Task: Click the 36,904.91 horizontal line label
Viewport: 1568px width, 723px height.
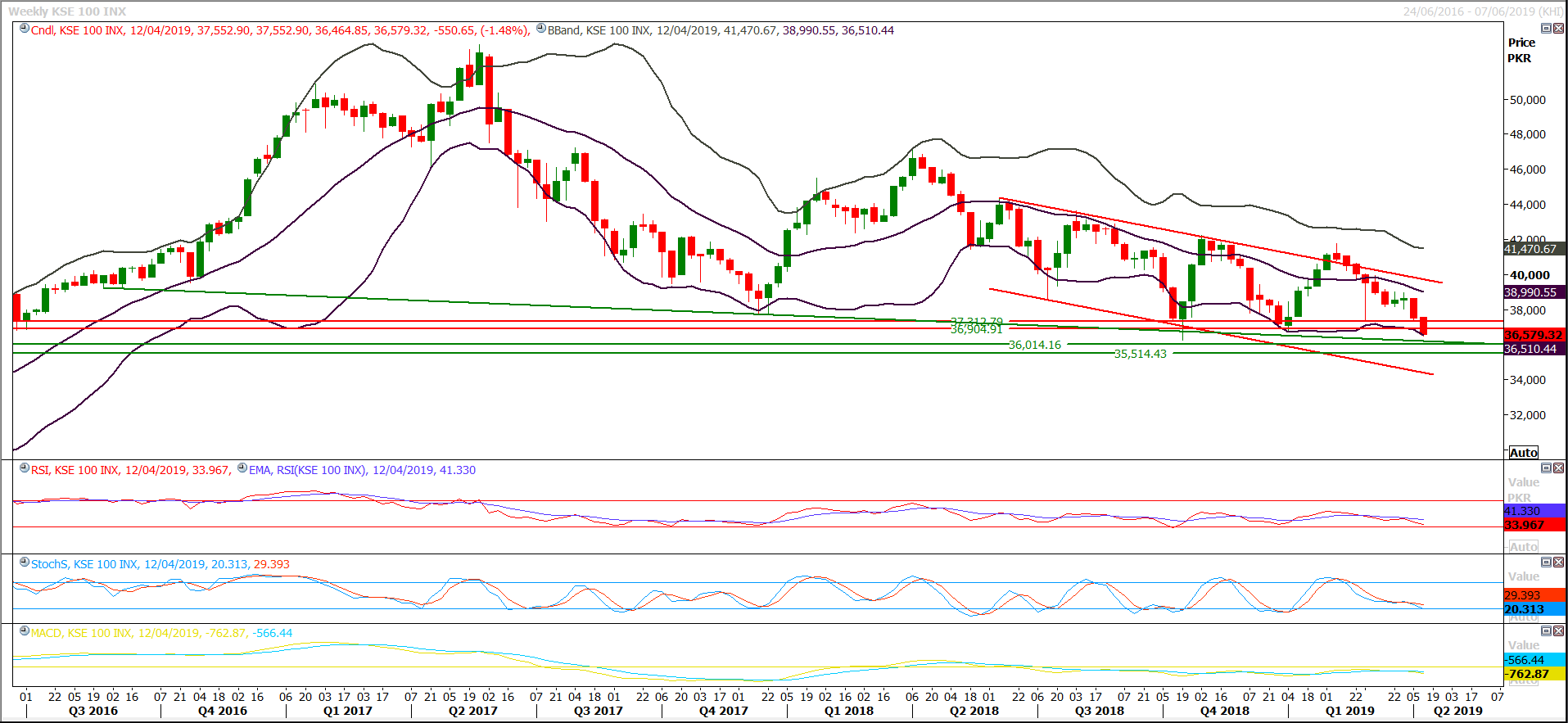Action: pos(976,329)
